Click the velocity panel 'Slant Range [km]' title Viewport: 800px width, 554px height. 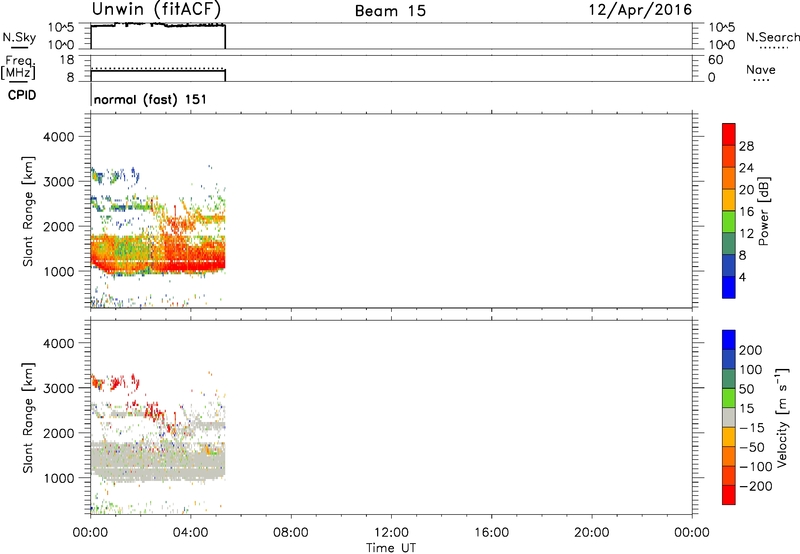28,418
